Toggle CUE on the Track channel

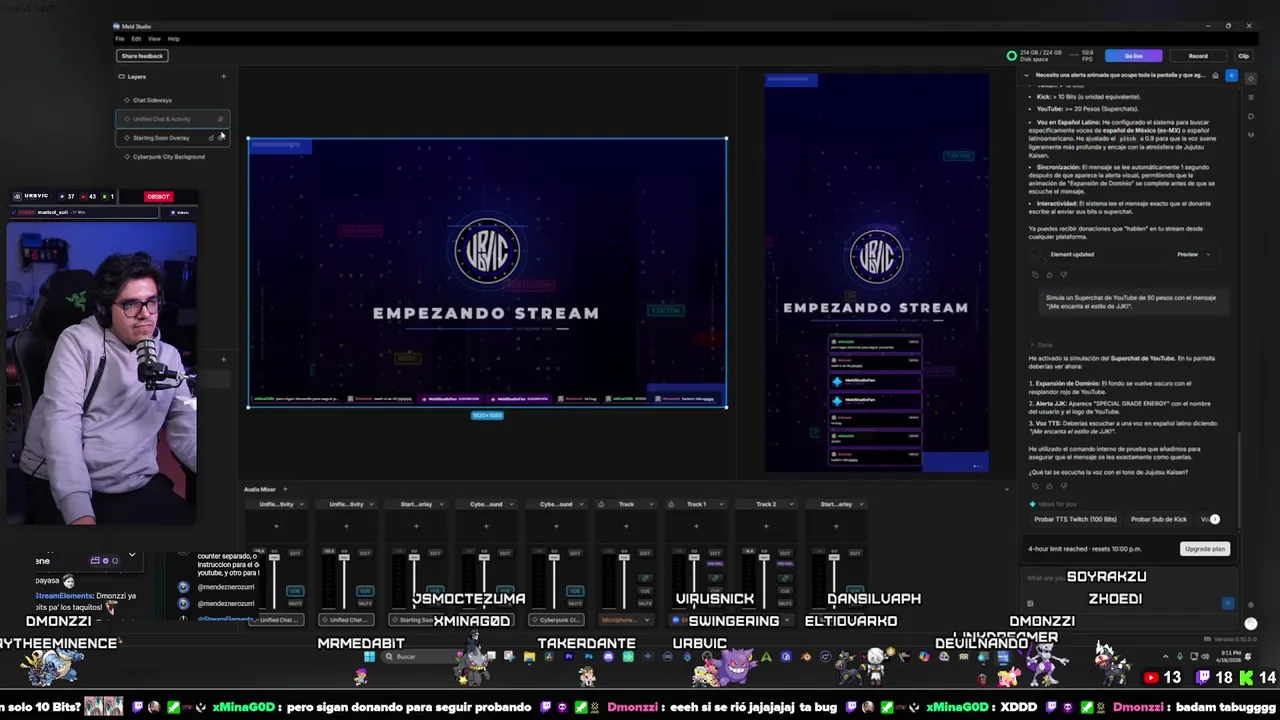pos(645,590)
